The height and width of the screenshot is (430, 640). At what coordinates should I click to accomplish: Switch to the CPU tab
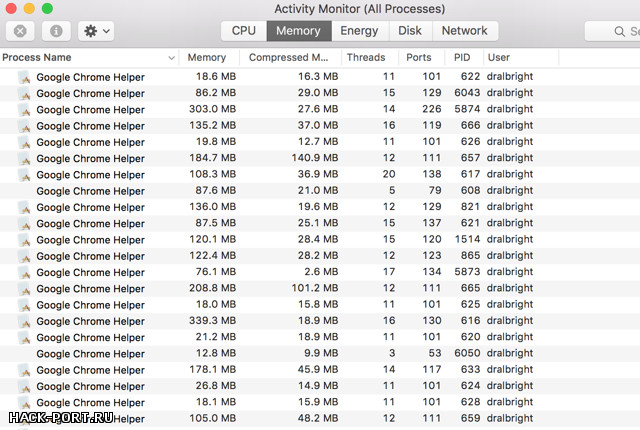pos(244,31)
